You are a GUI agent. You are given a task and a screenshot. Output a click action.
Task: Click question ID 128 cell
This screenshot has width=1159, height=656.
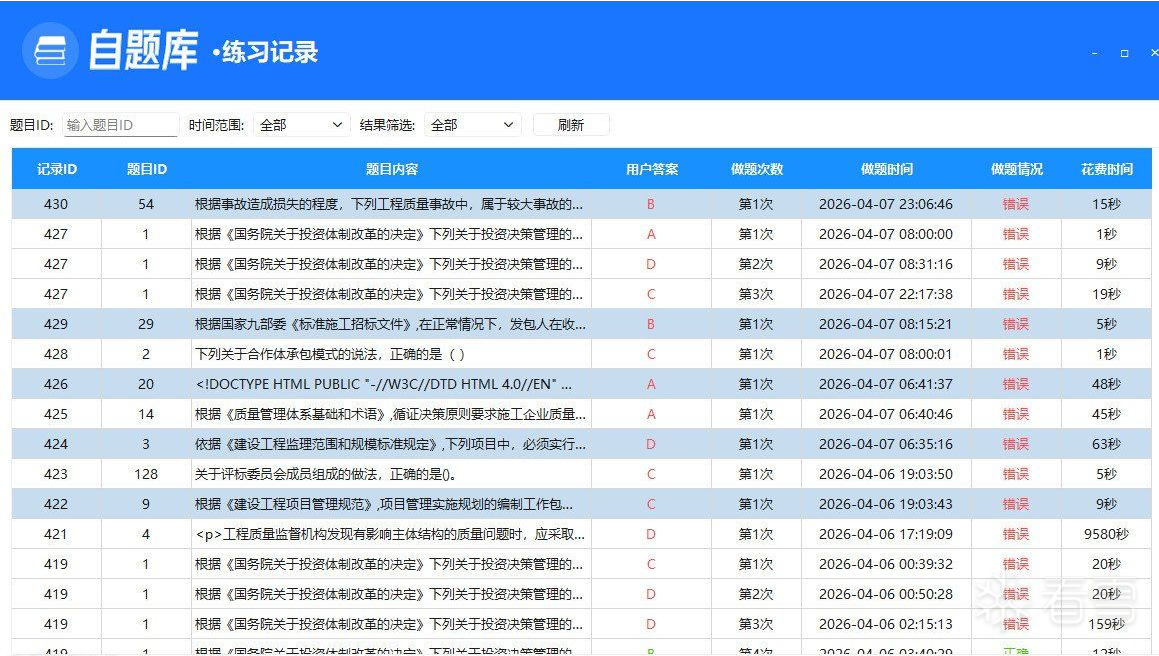coord(146,474)
